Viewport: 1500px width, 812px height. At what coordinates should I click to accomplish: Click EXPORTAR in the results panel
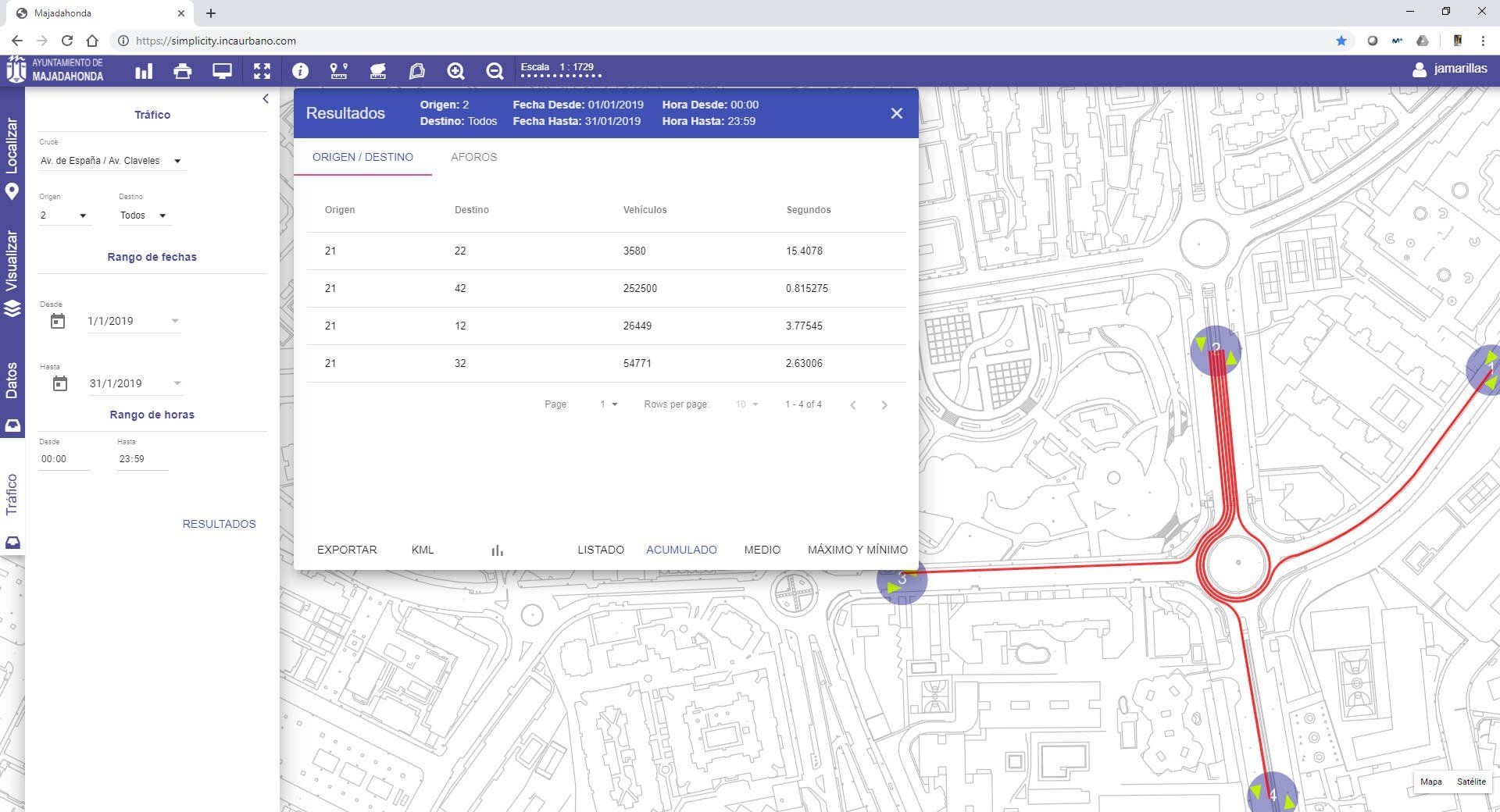[x=347, y=550]
